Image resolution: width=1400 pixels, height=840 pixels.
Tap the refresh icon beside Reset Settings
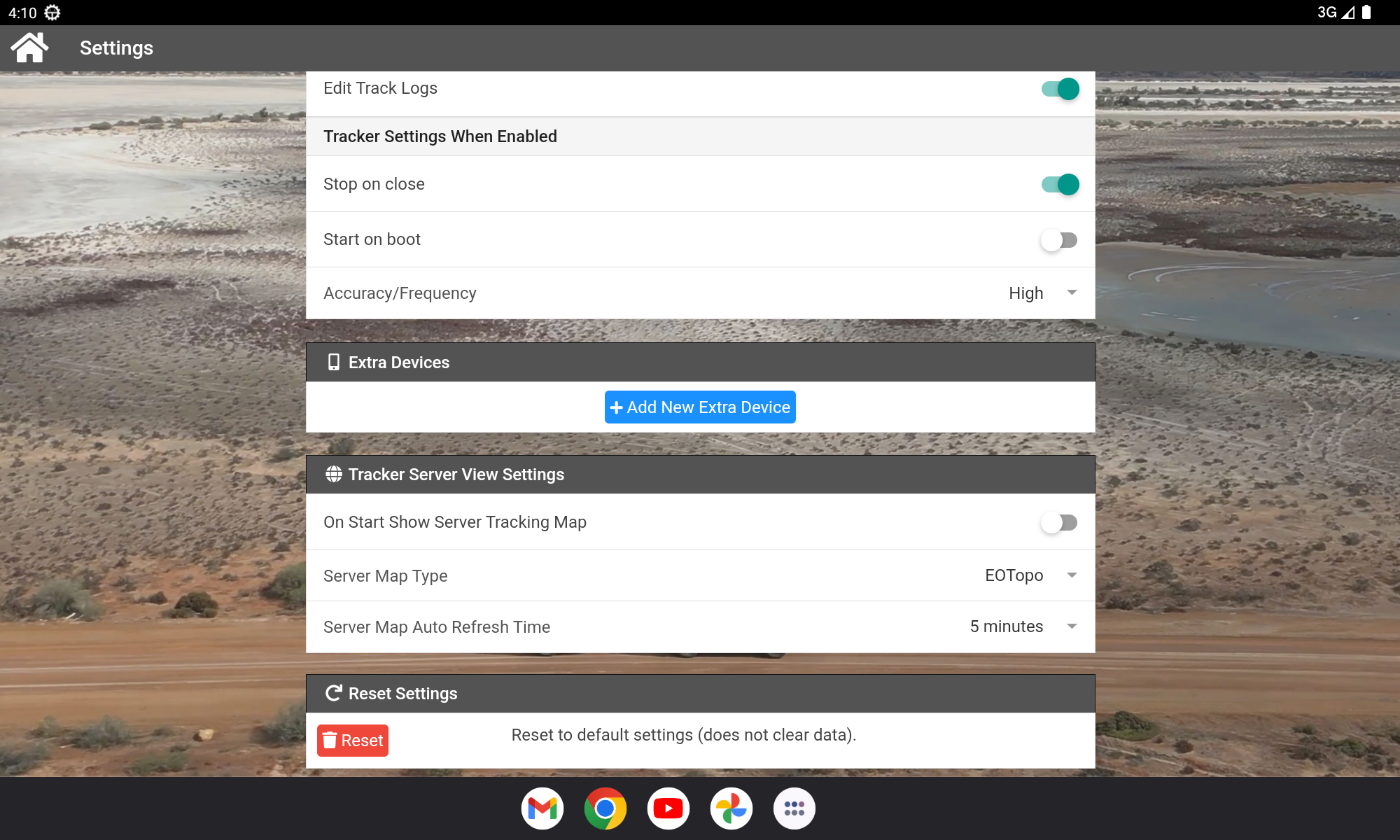(x=334, y=693)
